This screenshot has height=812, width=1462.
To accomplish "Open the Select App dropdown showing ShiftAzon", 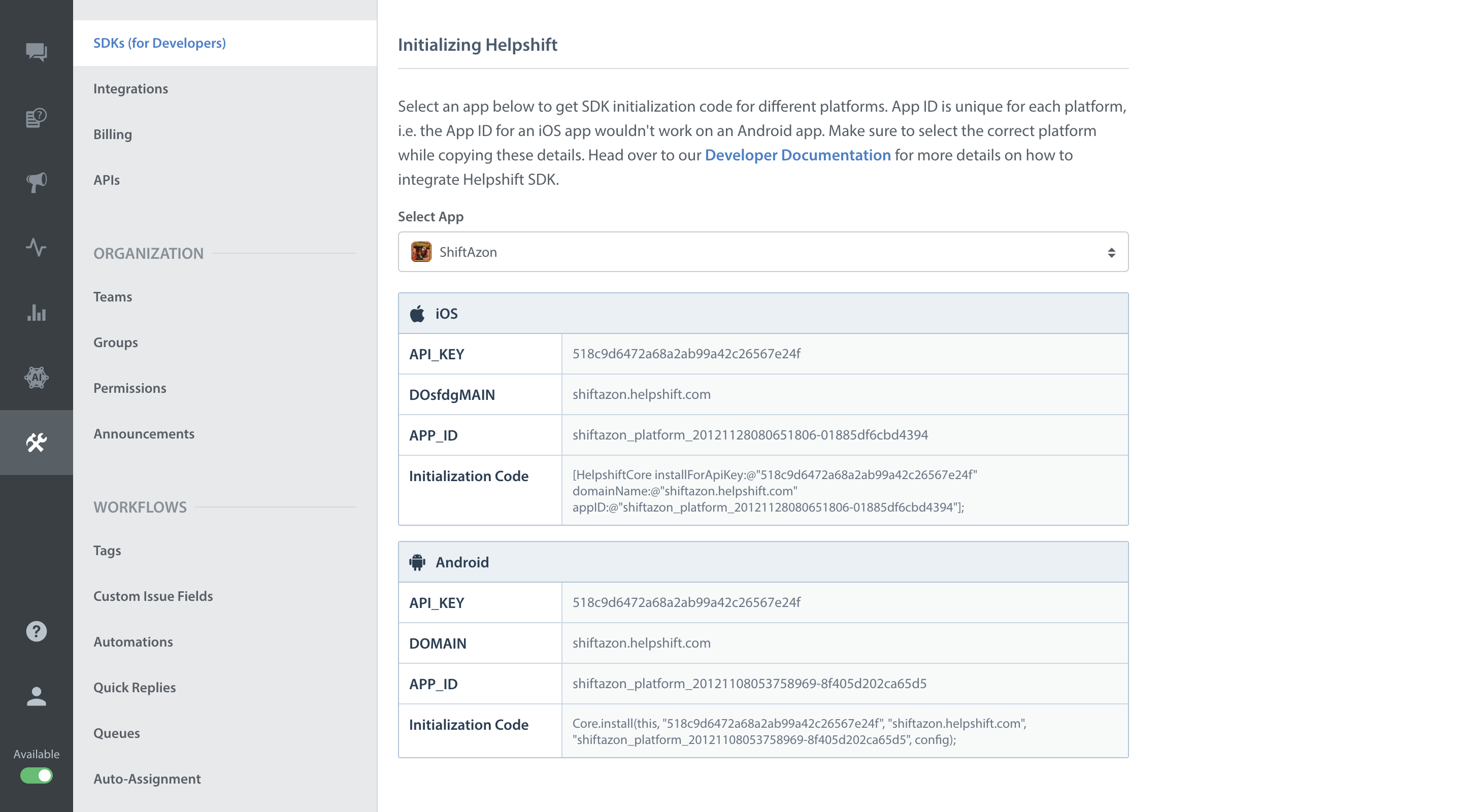I will point(763,252).
